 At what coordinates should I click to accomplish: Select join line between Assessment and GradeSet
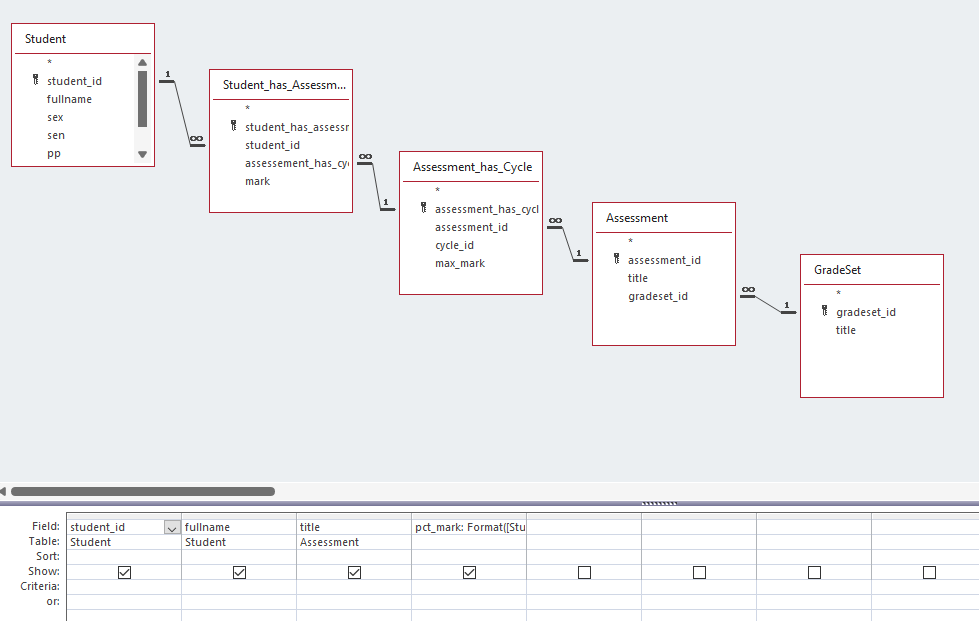768,304
